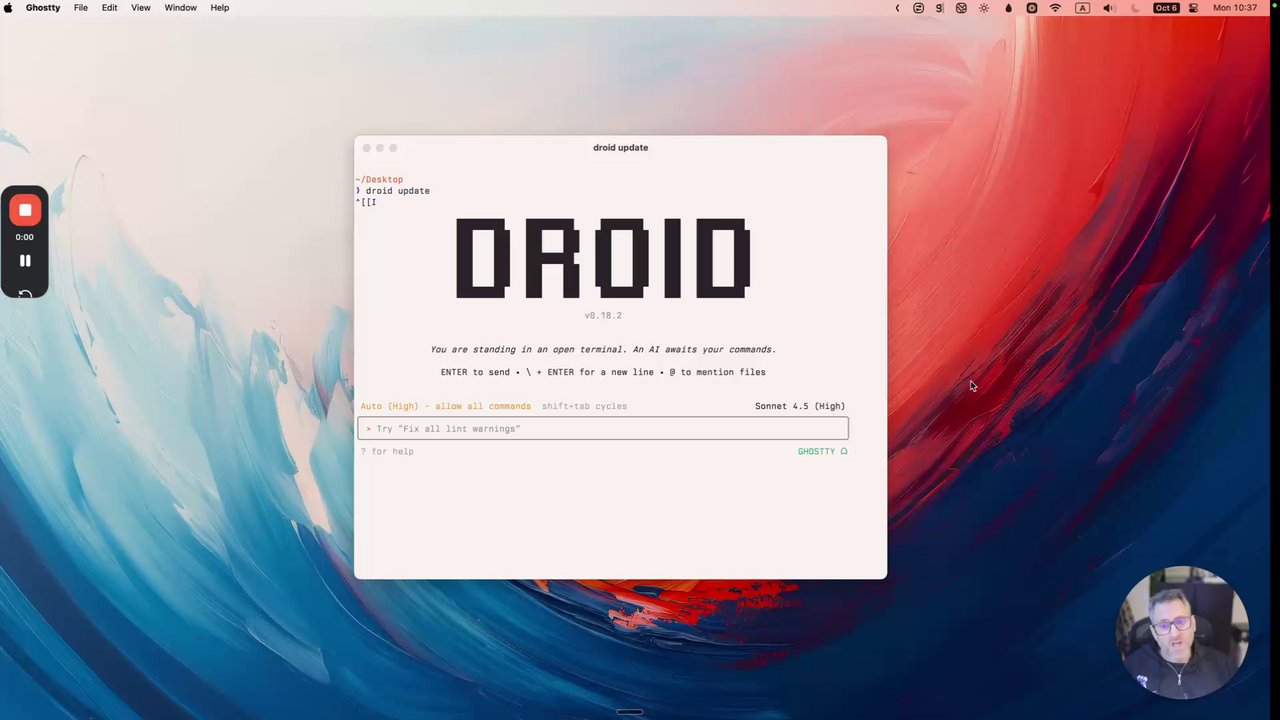The width and height of the screenshot is (1280, 720).
Task: Open the sound volume menu
Action: pos(1108,8)
